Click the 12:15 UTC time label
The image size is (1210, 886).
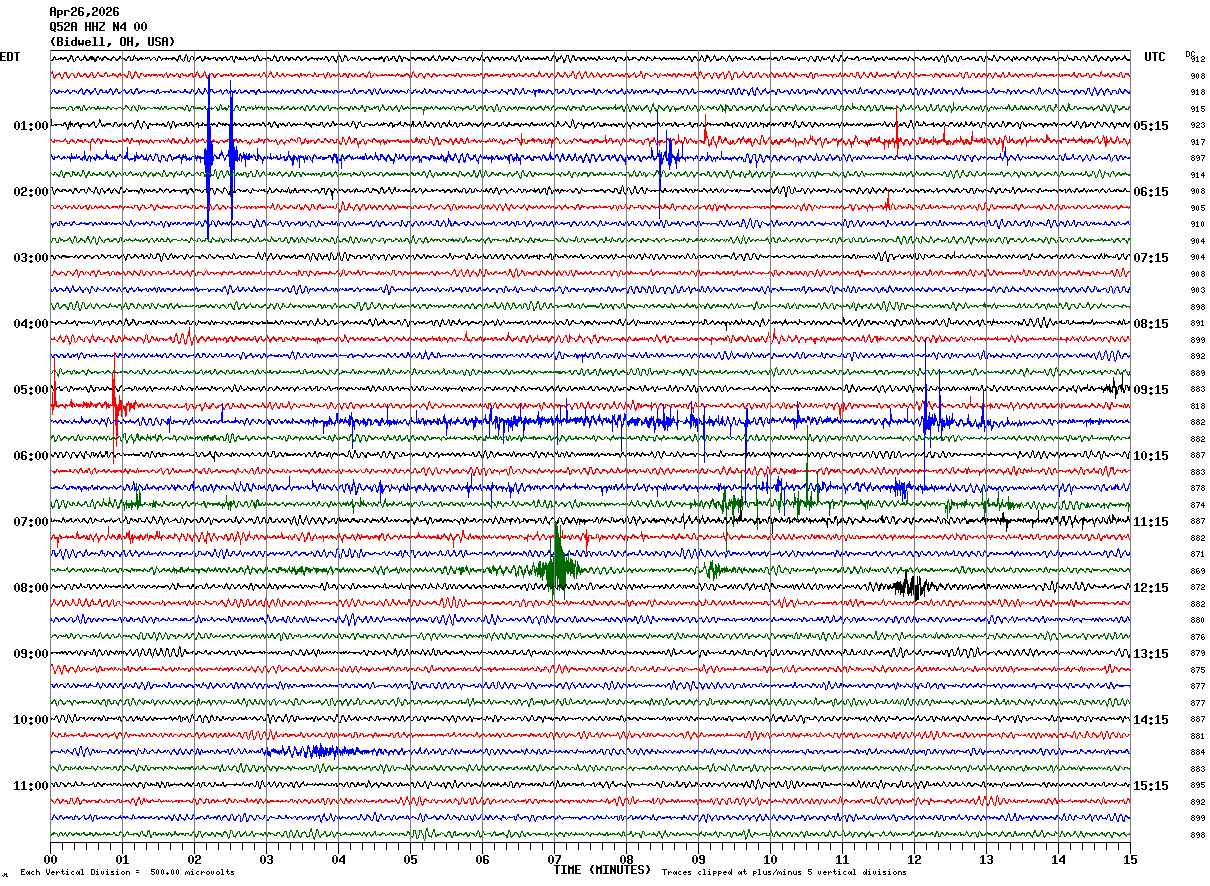point(1152,588)
